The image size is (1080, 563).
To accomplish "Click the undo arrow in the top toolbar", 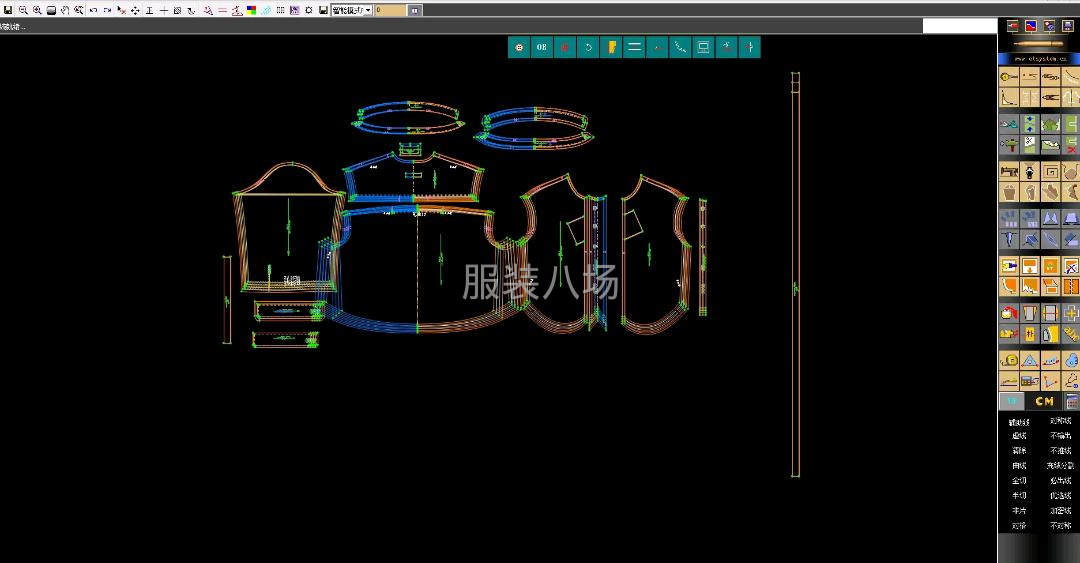I will [x=93, y=10].
